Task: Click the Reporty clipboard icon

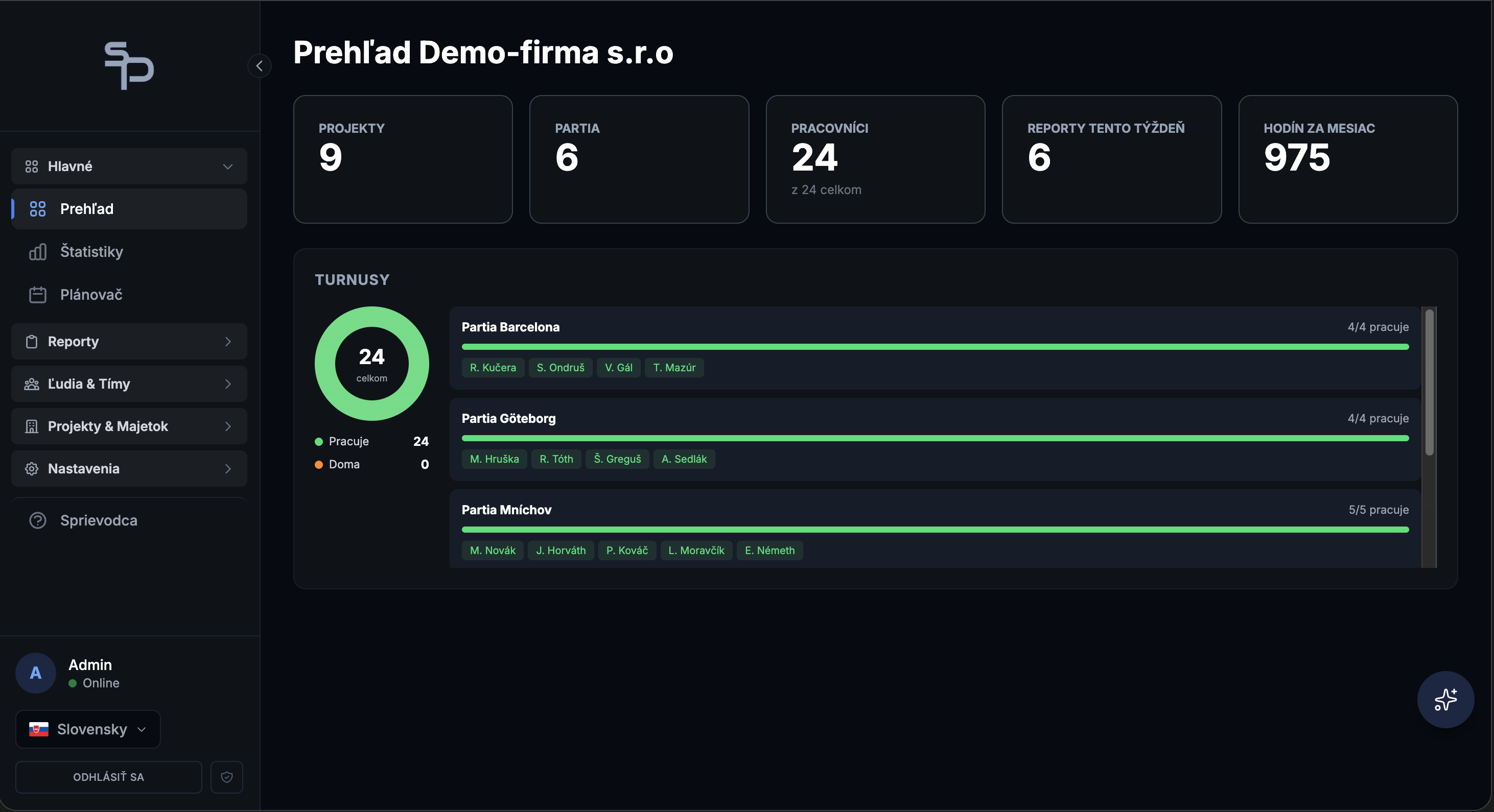Action: [31, 341]
